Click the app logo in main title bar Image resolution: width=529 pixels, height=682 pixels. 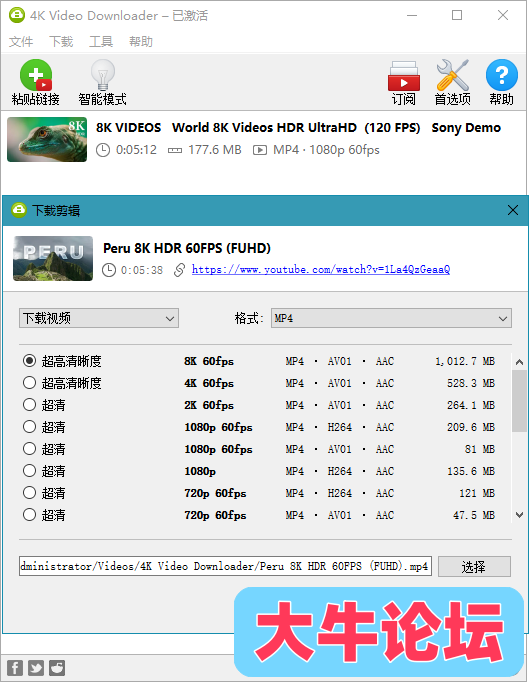[17, 15]
